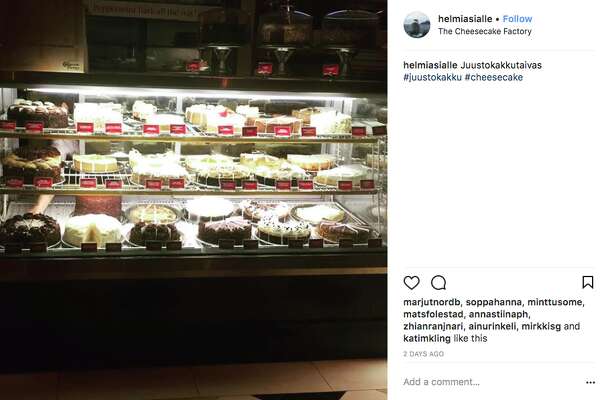
Task: Open comments via the speech bubble icon
Action: pyautogui.click(x=439, y=283)
